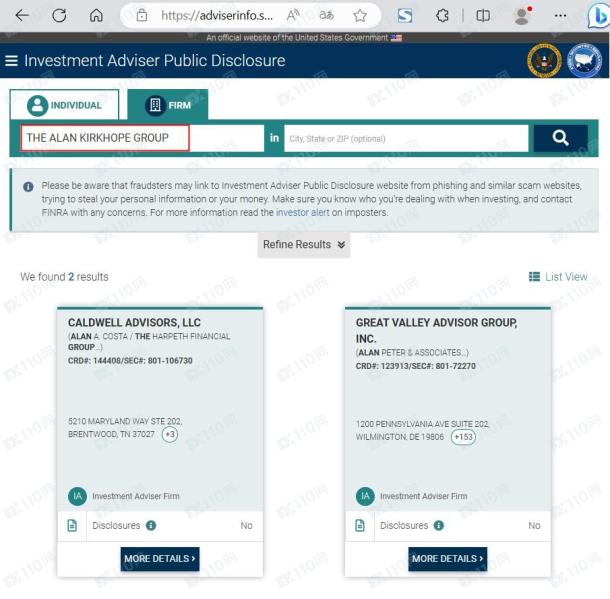Open browser settings and more menu

coord(560,16)
